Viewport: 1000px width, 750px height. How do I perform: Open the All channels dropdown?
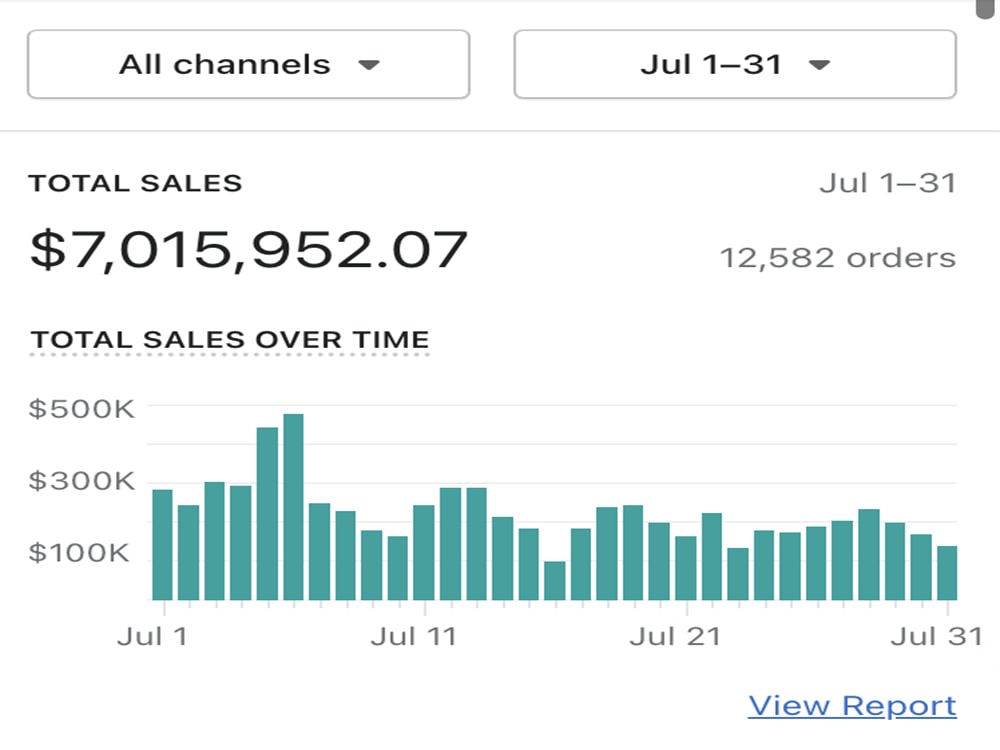[x=249, y=64]
